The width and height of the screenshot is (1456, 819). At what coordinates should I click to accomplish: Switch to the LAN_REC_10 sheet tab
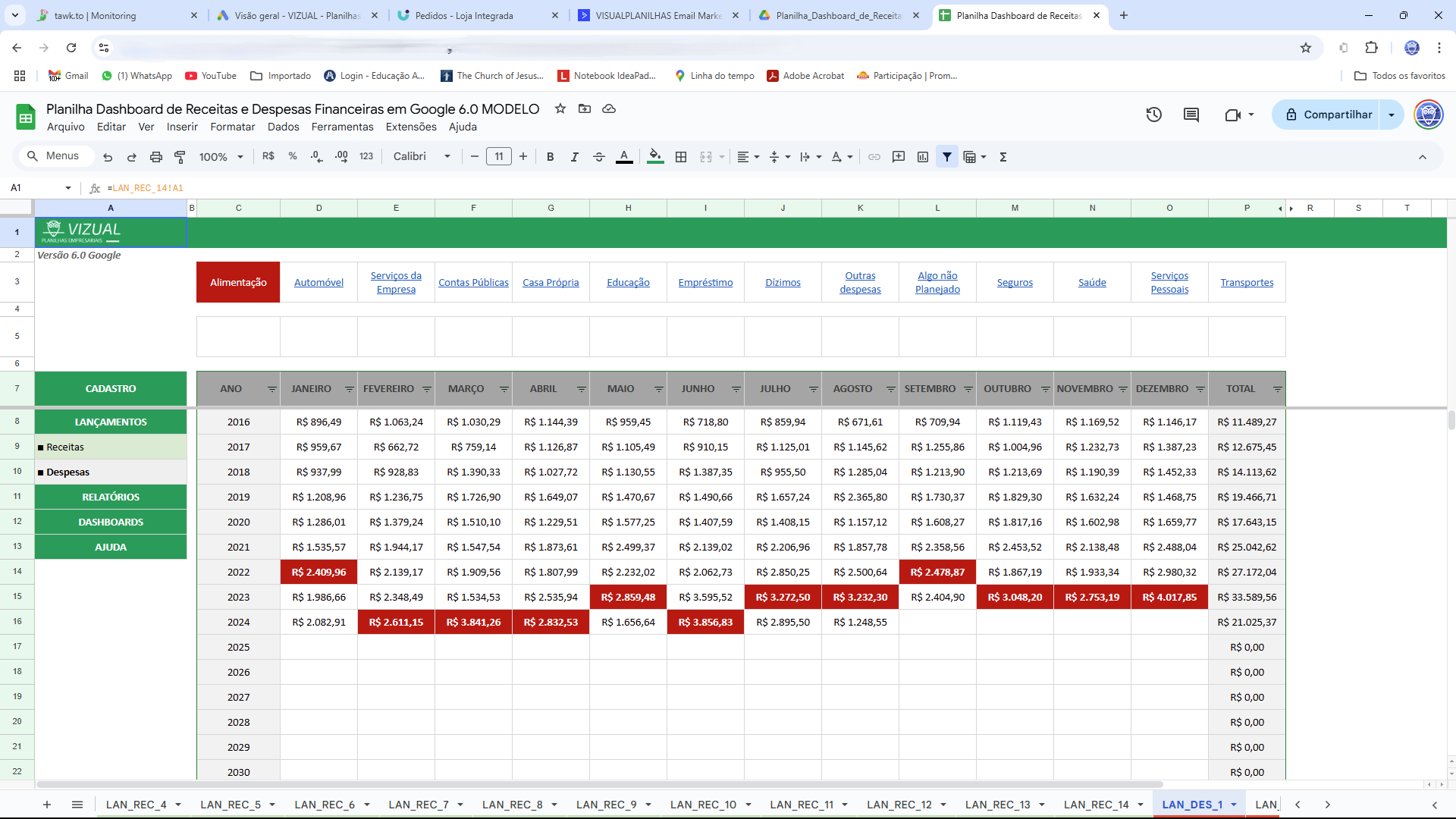point(703,805)
